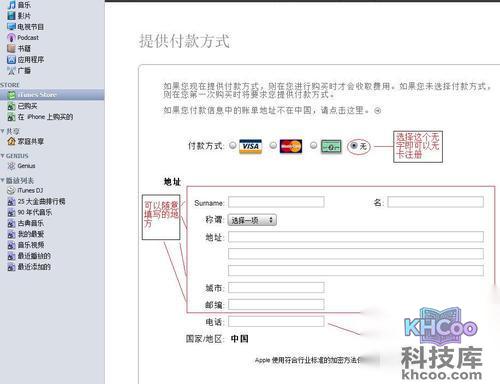Screen dimensions: 500x384
Task: Click the Surname input field
Action: point(276,202)
